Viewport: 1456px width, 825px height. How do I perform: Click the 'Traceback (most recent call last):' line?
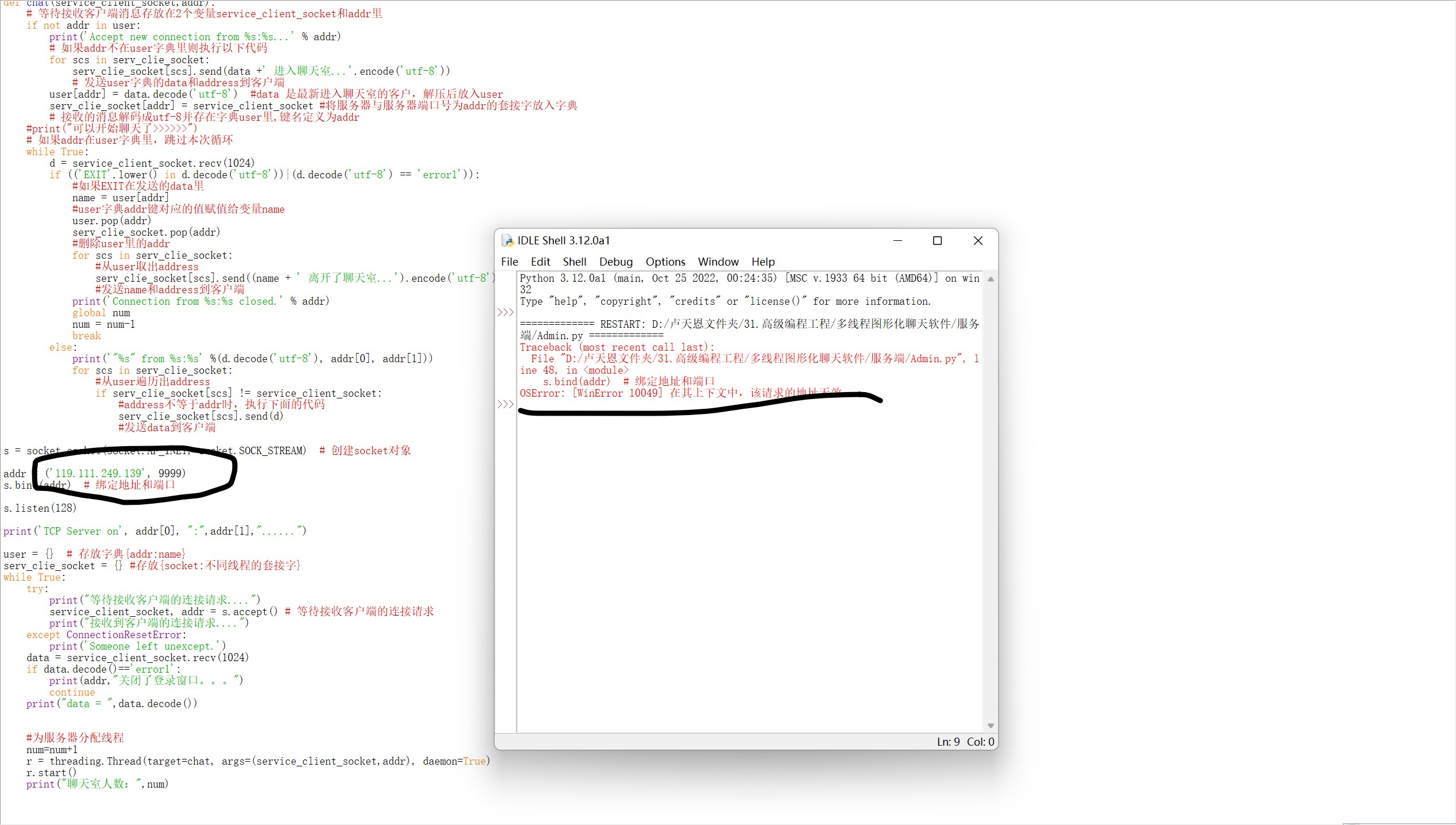[617, 347]
